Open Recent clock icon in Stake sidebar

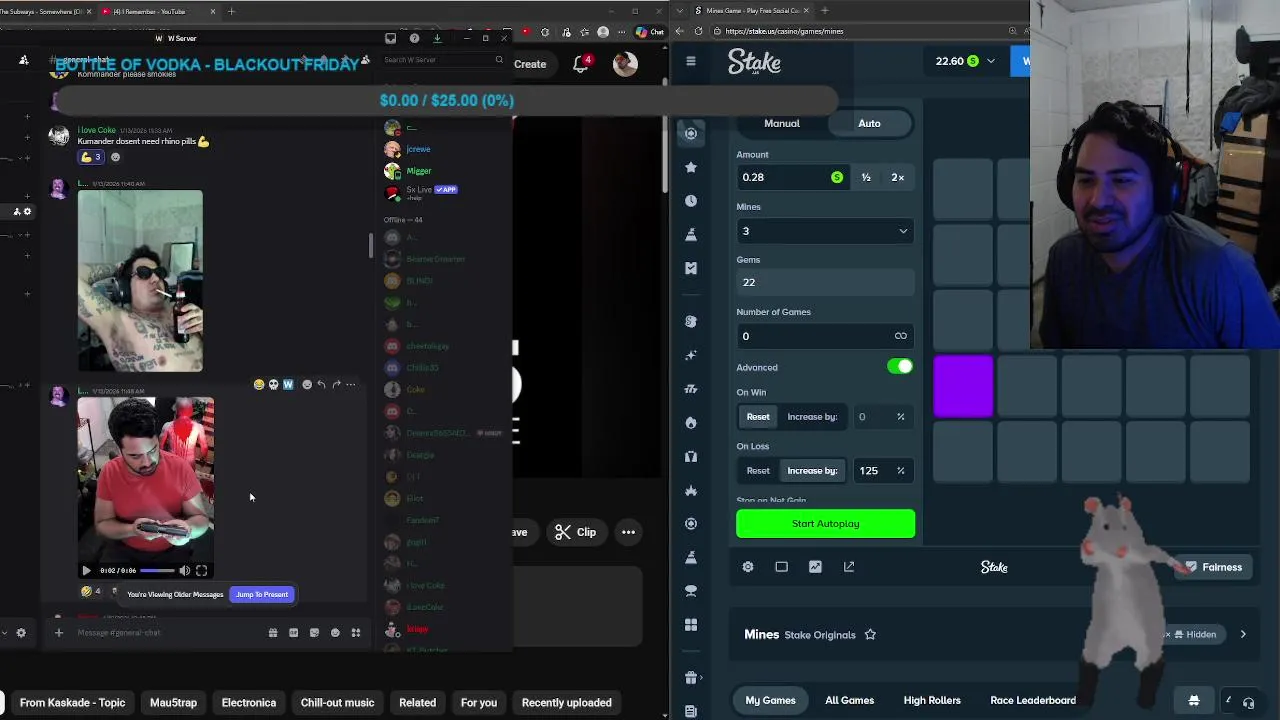pyautogui.click(x=690, y=201)
